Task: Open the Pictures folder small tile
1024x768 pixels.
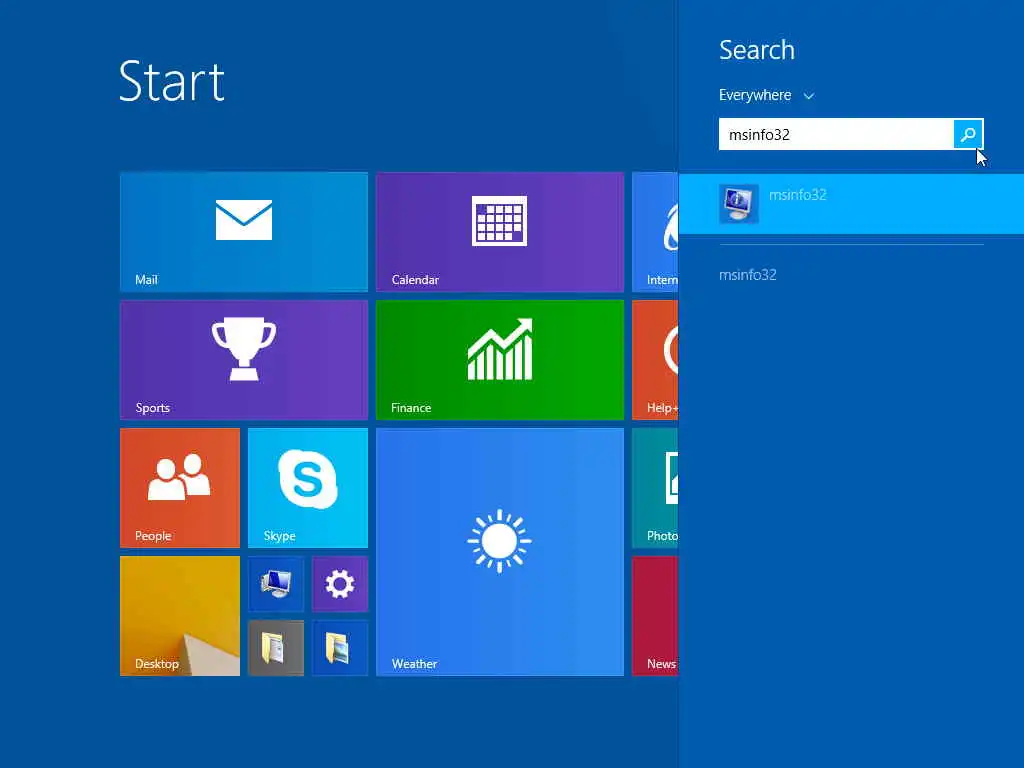Action: point(340,648)
